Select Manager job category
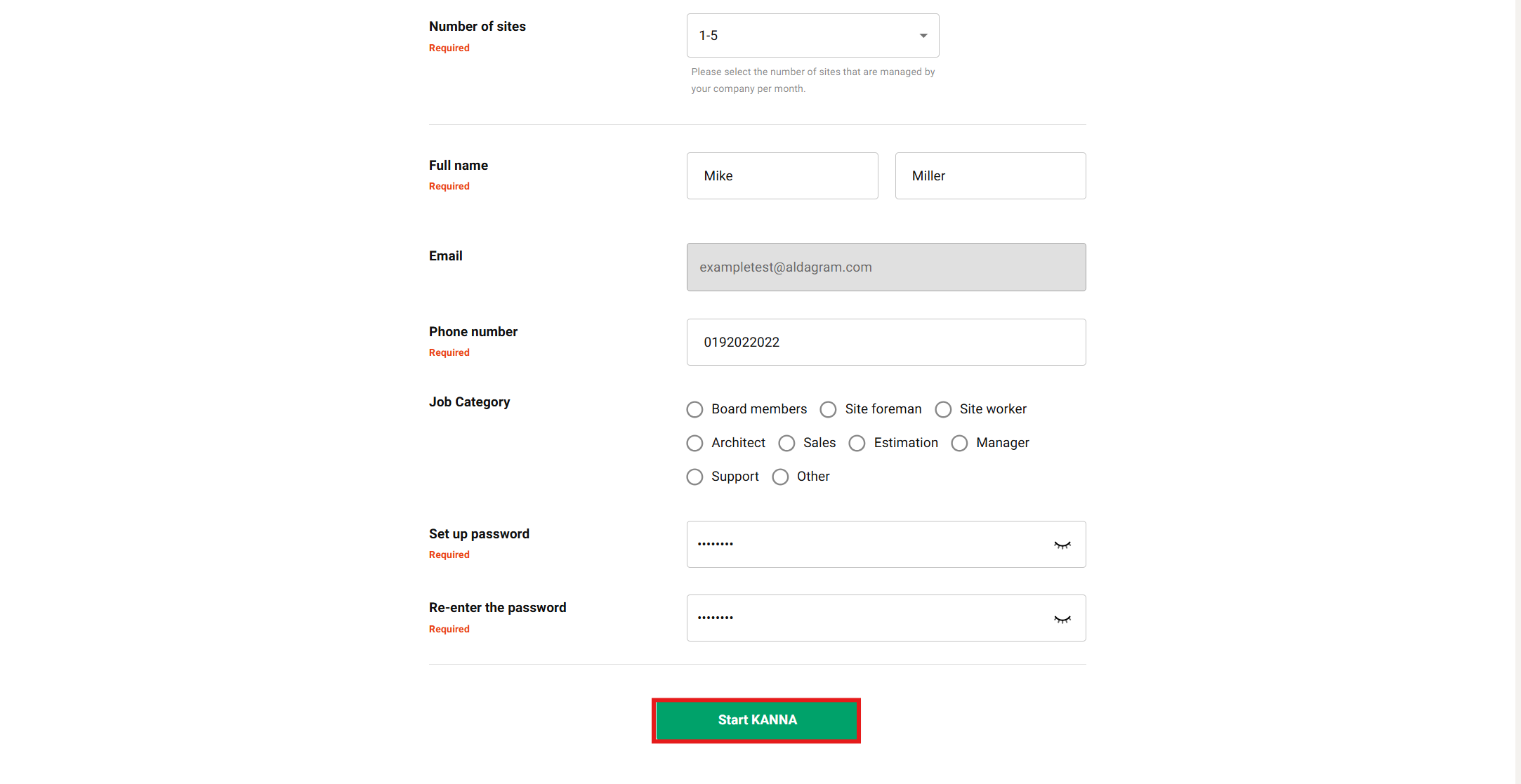This screenshot has width=1521, height=784. pos(959,443)
